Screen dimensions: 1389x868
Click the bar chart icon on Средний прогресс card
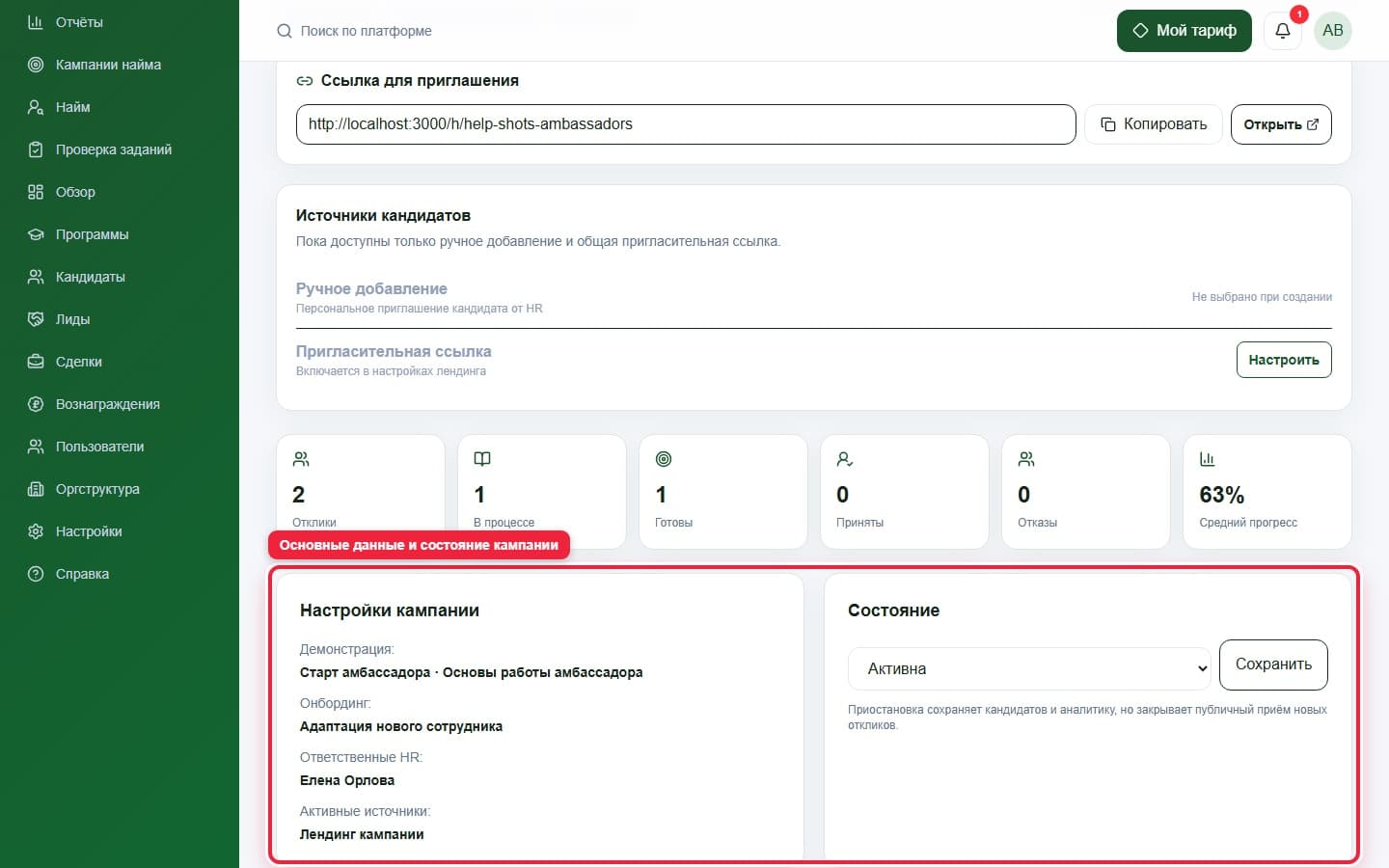(1208, 459)
